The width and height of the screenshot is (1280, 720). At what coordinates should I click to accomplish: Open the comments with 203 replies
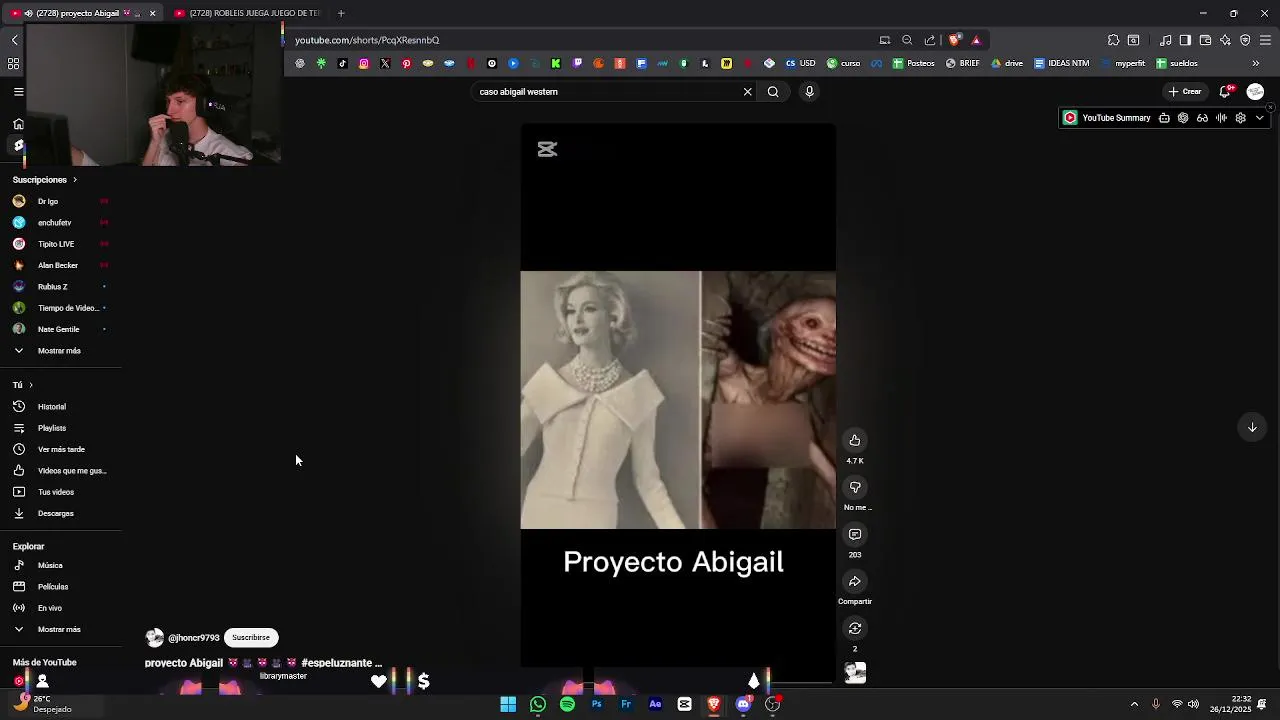(855, 534)
